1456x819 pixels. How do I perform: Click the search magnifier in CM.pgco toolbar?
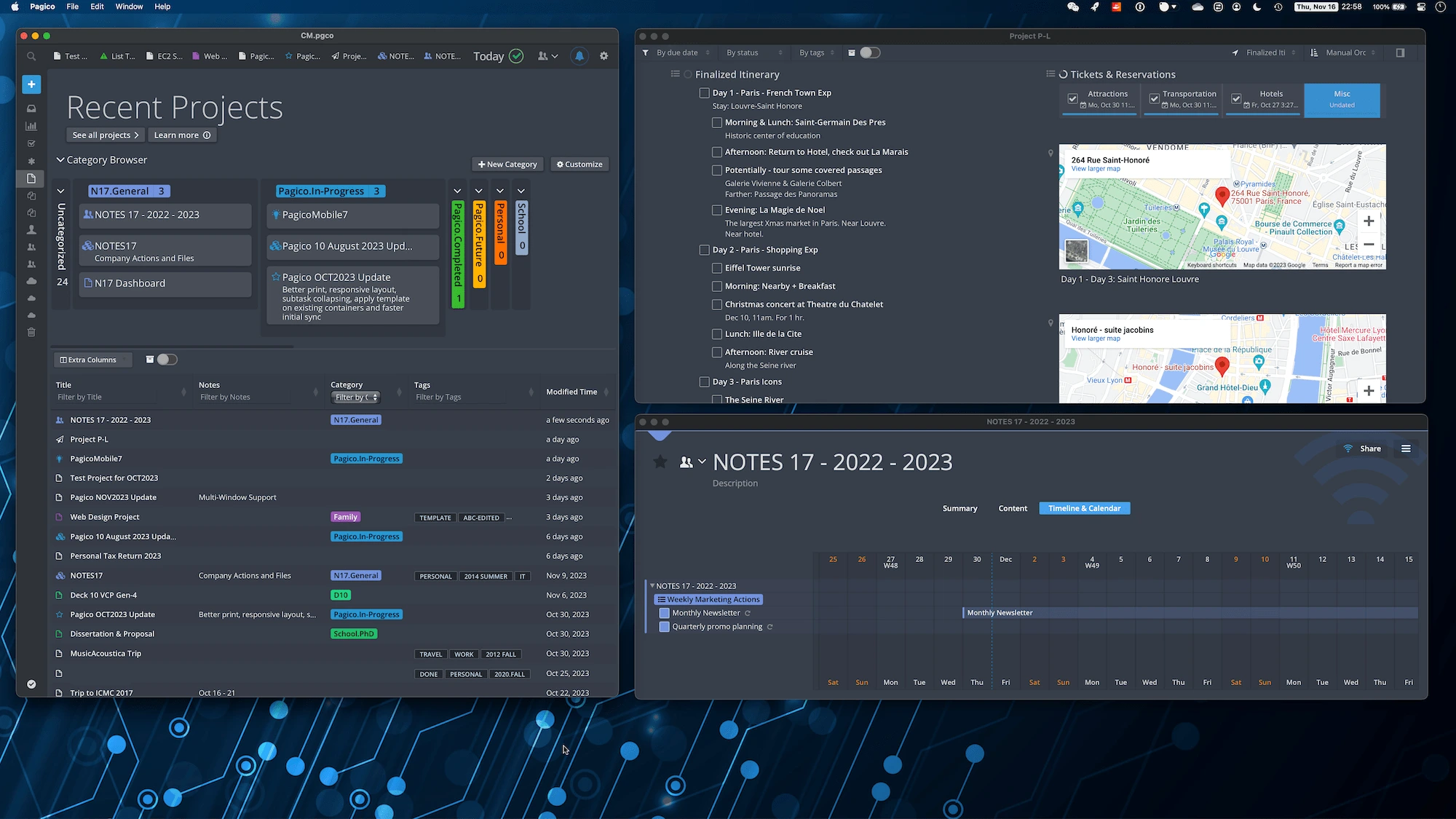click(x=31, y=56)
